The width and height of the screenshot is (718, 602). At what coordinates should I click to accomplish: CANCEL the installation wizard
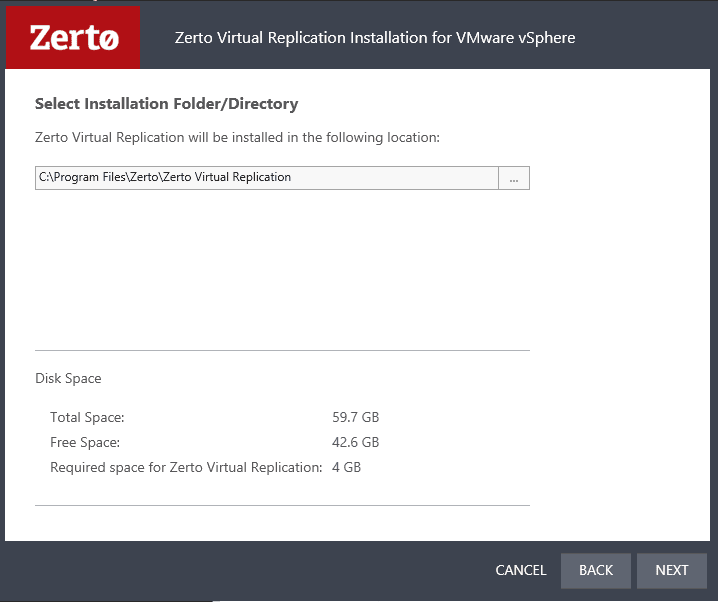point(521,570)
